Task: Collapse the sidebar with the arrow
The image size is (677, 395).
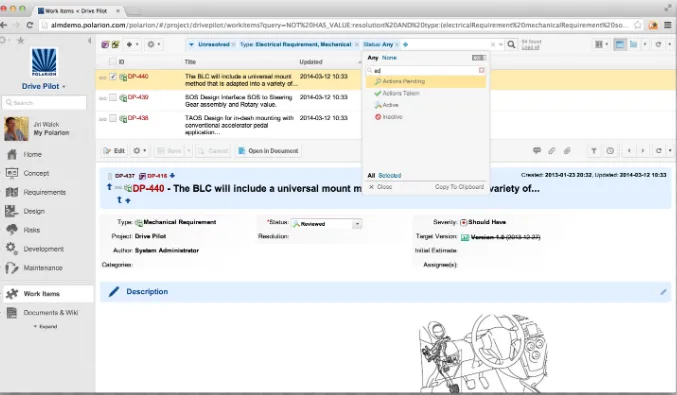Action: point(89,41)
